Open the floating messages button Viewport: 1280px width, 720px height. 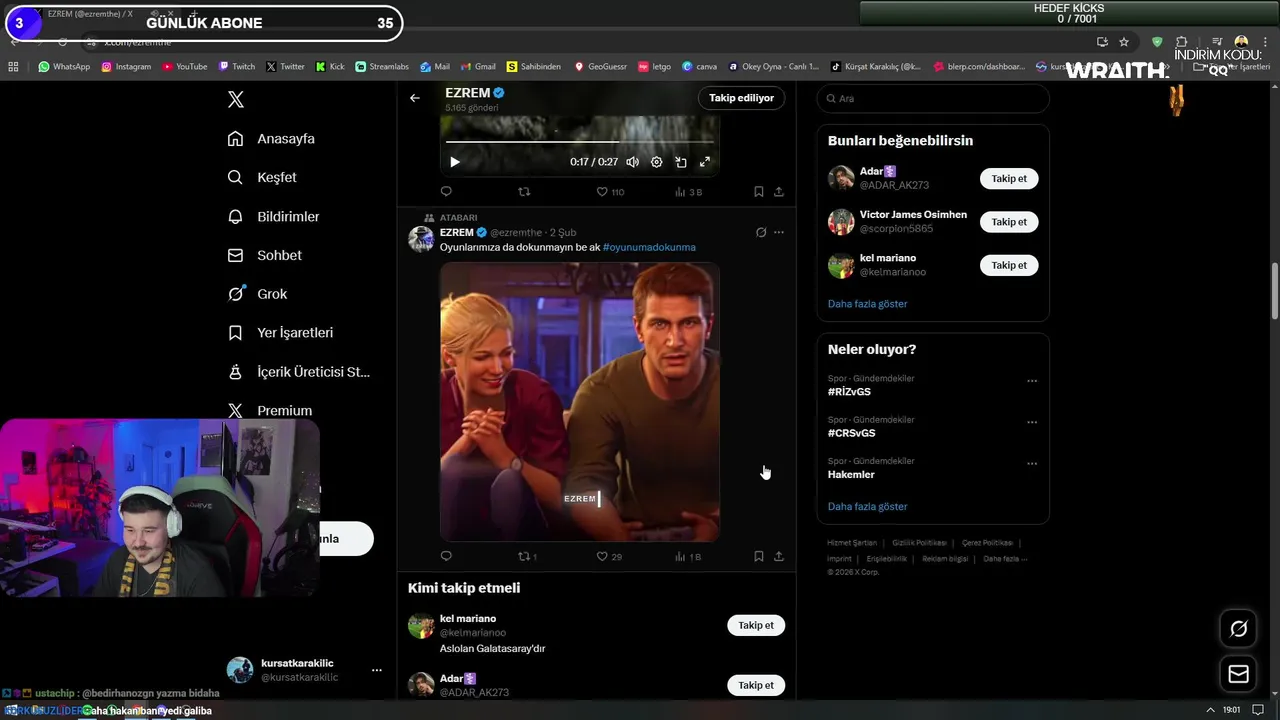pyautogui.click(x=1238, y=674)
